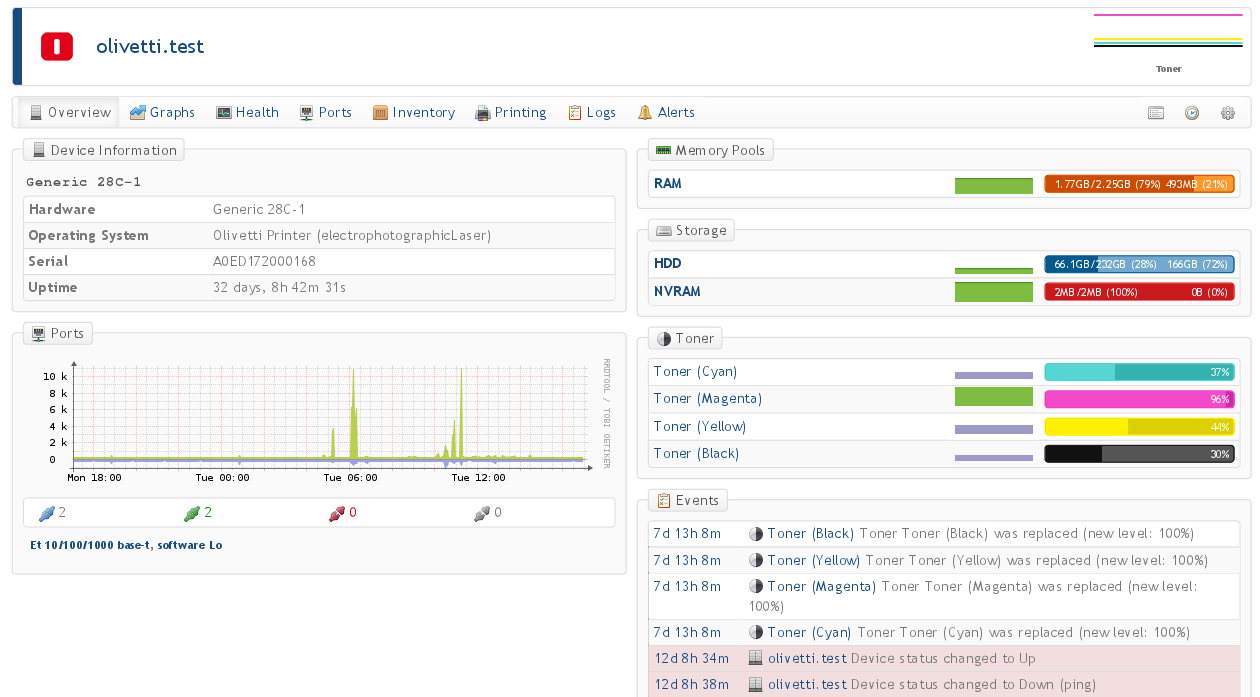The height and width of the screenshot is (697, 1260).
Task: Switch to the Inventory tab
Action: (x=413, y=112)
